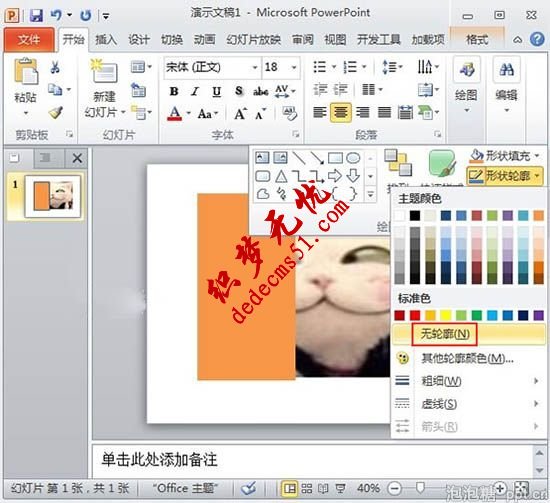Apply strikethrough abc formatting
Screen dimensions: 550x503
(261, 91)
